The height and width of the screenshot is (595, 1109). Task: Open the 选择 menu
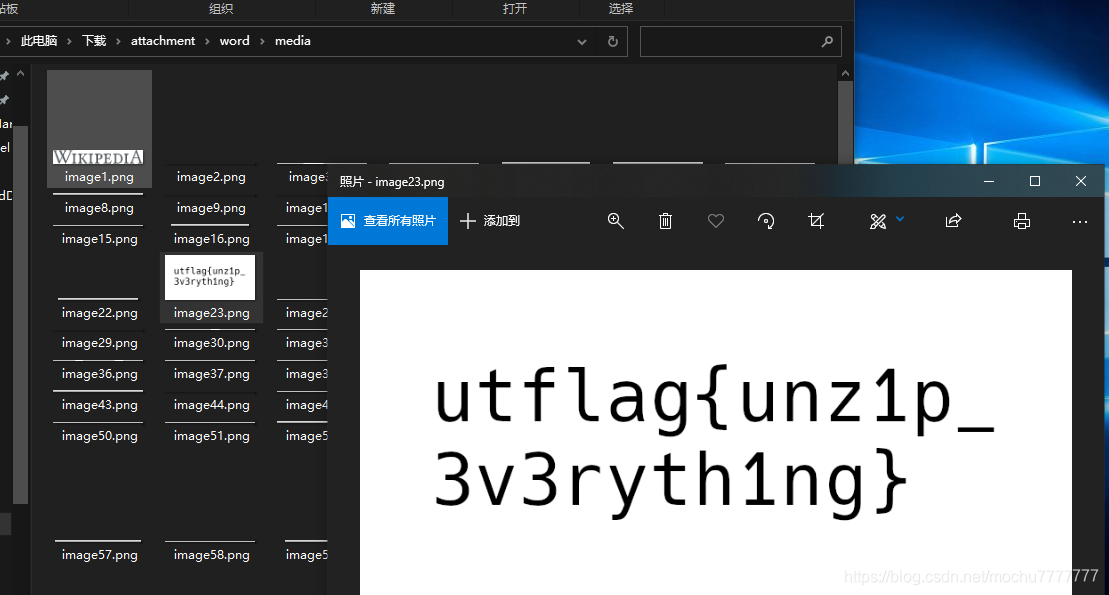(x=620, y=8)
